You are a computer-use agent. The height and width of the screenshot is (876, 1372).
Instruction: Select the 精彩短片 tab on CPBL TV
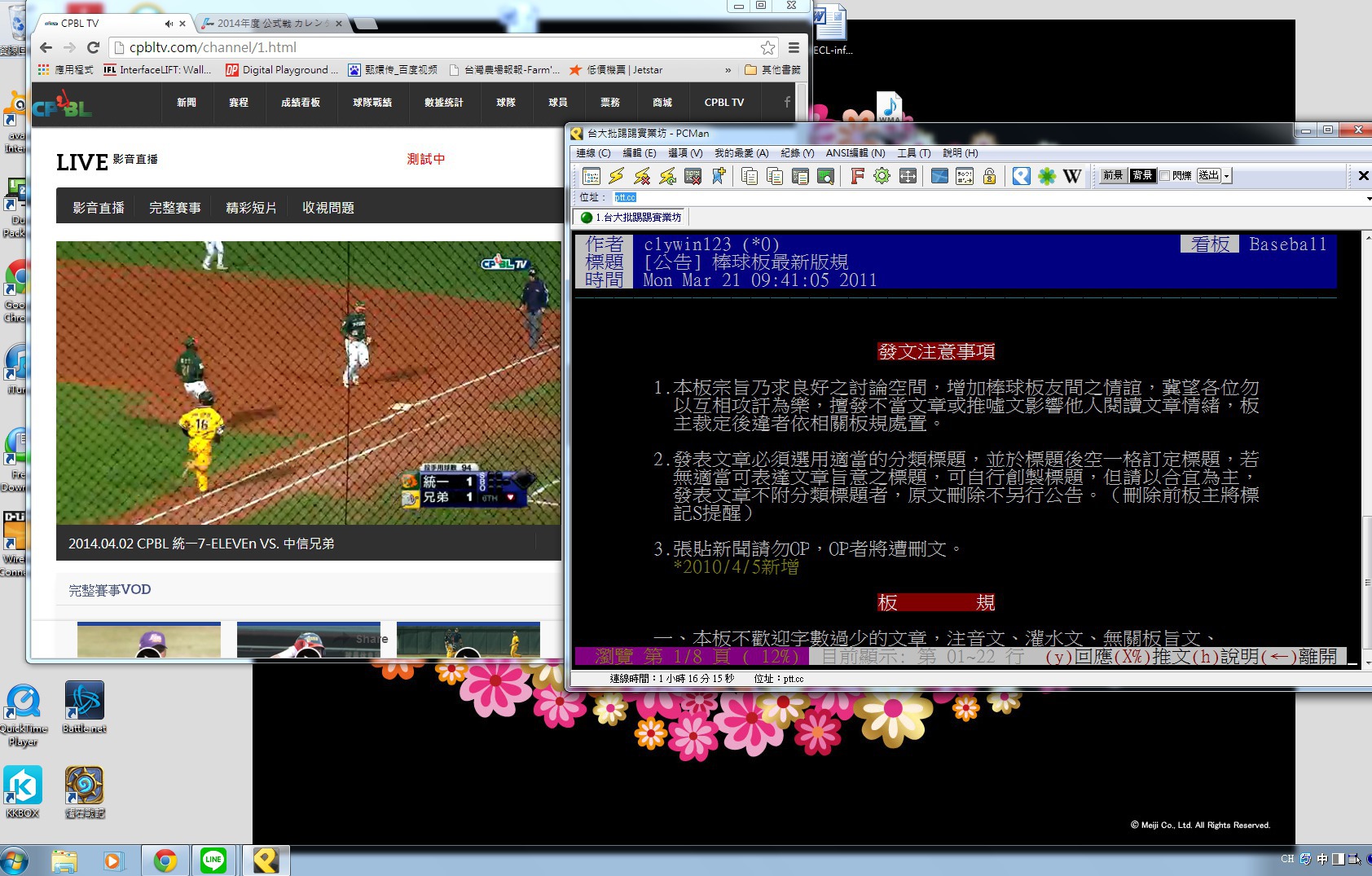point(251,208)
